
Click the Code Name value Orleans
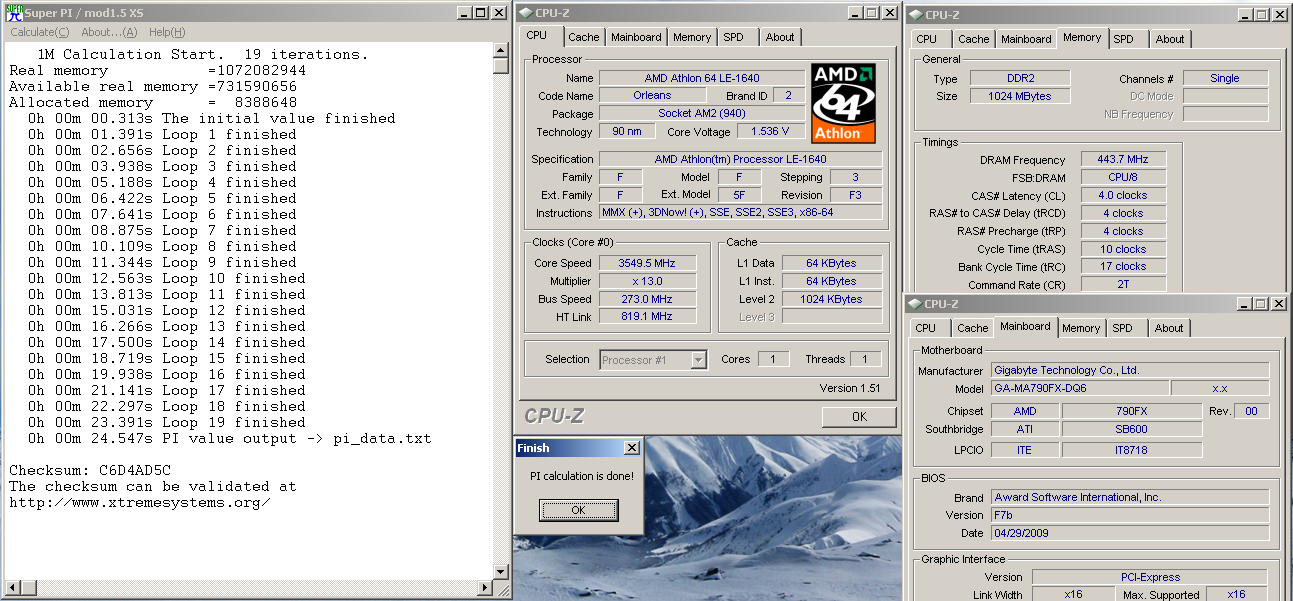click(652, 96)
